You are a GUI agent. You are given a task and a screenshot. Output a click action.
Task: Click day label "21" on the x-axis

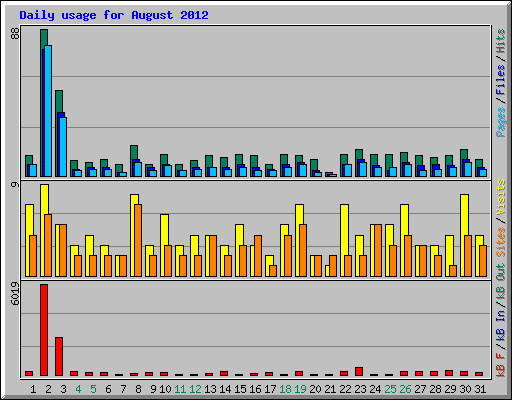coord(330,389)
